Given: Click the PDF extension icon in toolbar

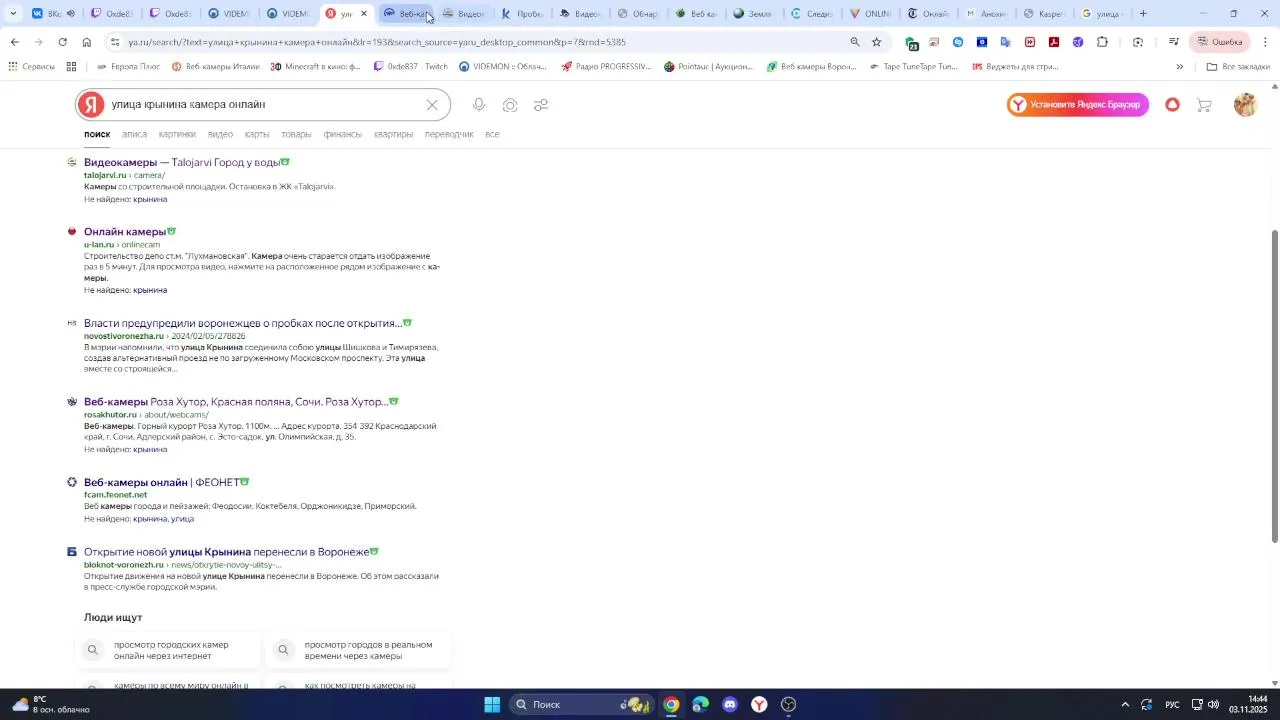Looking at the screenshot, I should click(1054, 42).
